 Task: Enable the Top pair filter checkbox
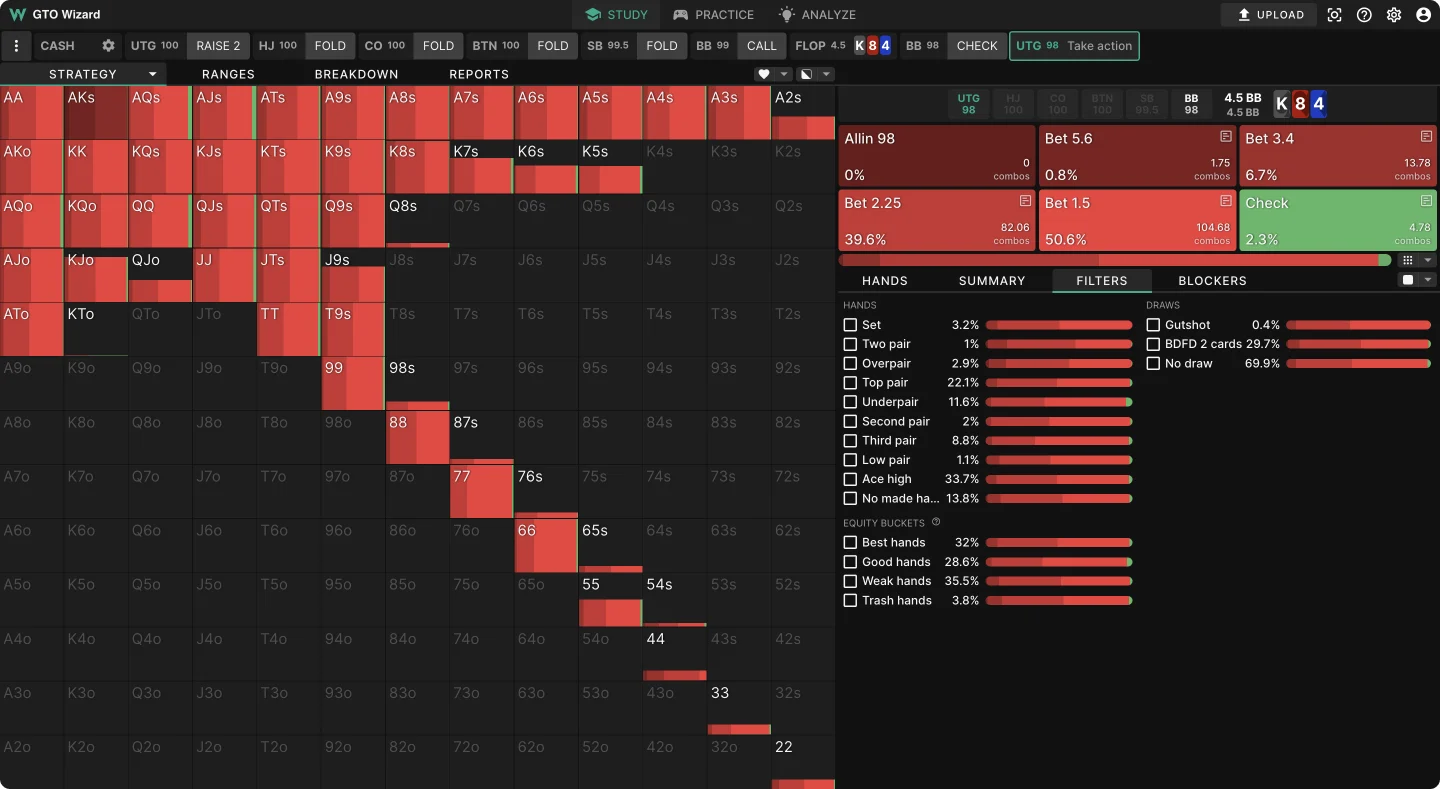coord(850,383)
